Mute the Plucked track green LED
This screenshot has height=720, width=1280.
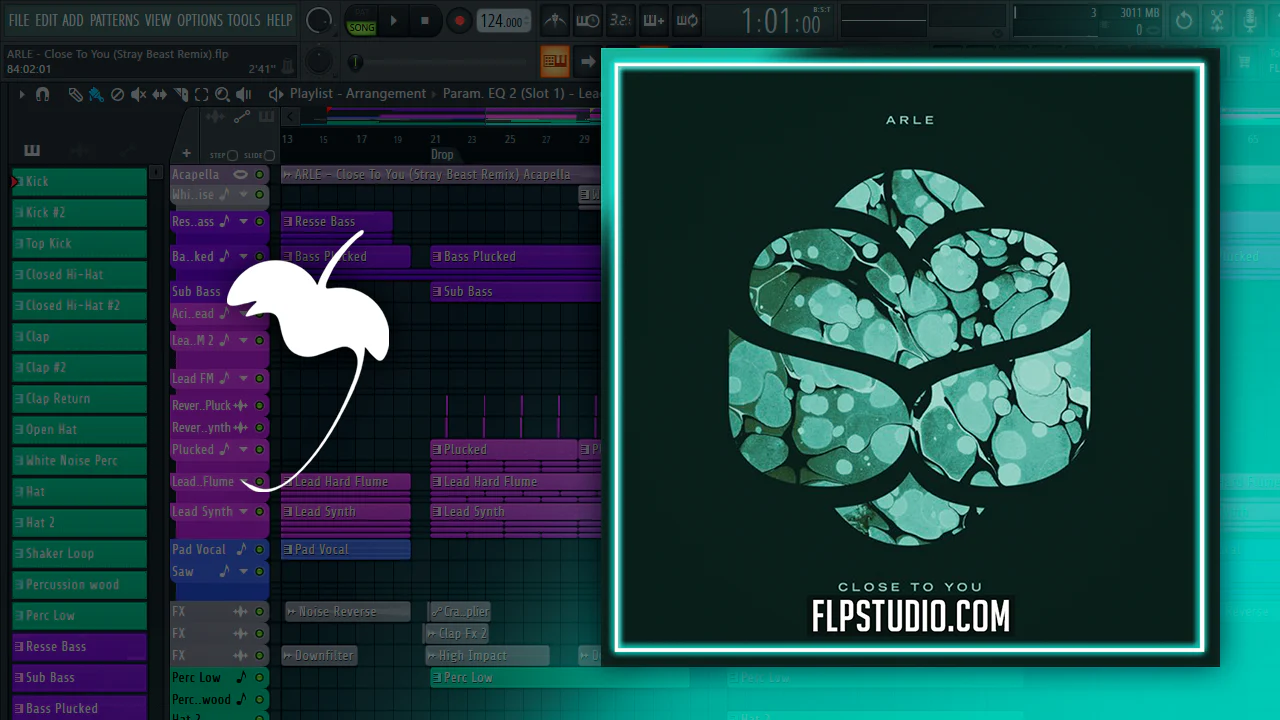[x=260, y=450]
